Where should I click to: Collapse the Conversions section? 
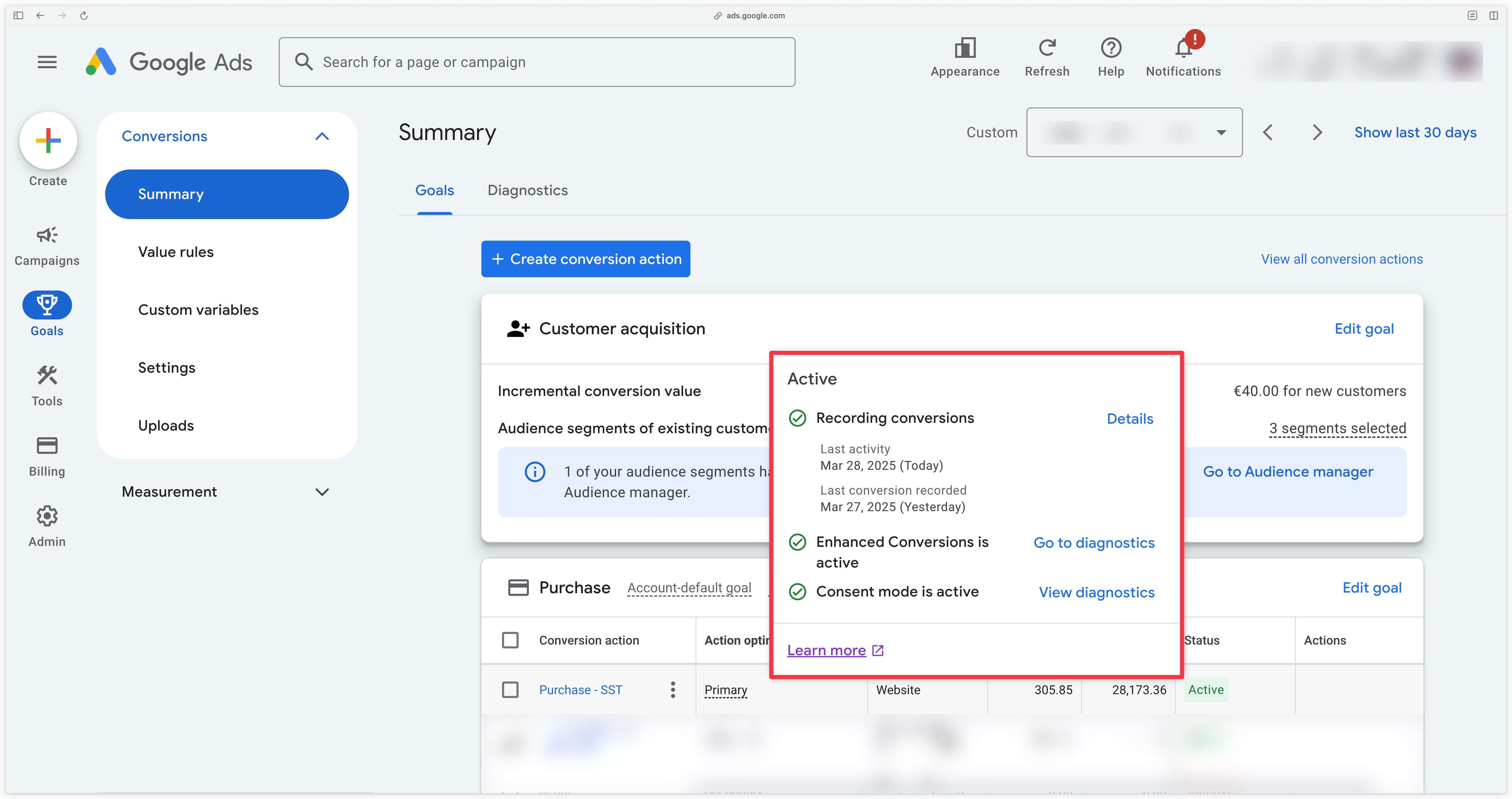coord(322,136)
